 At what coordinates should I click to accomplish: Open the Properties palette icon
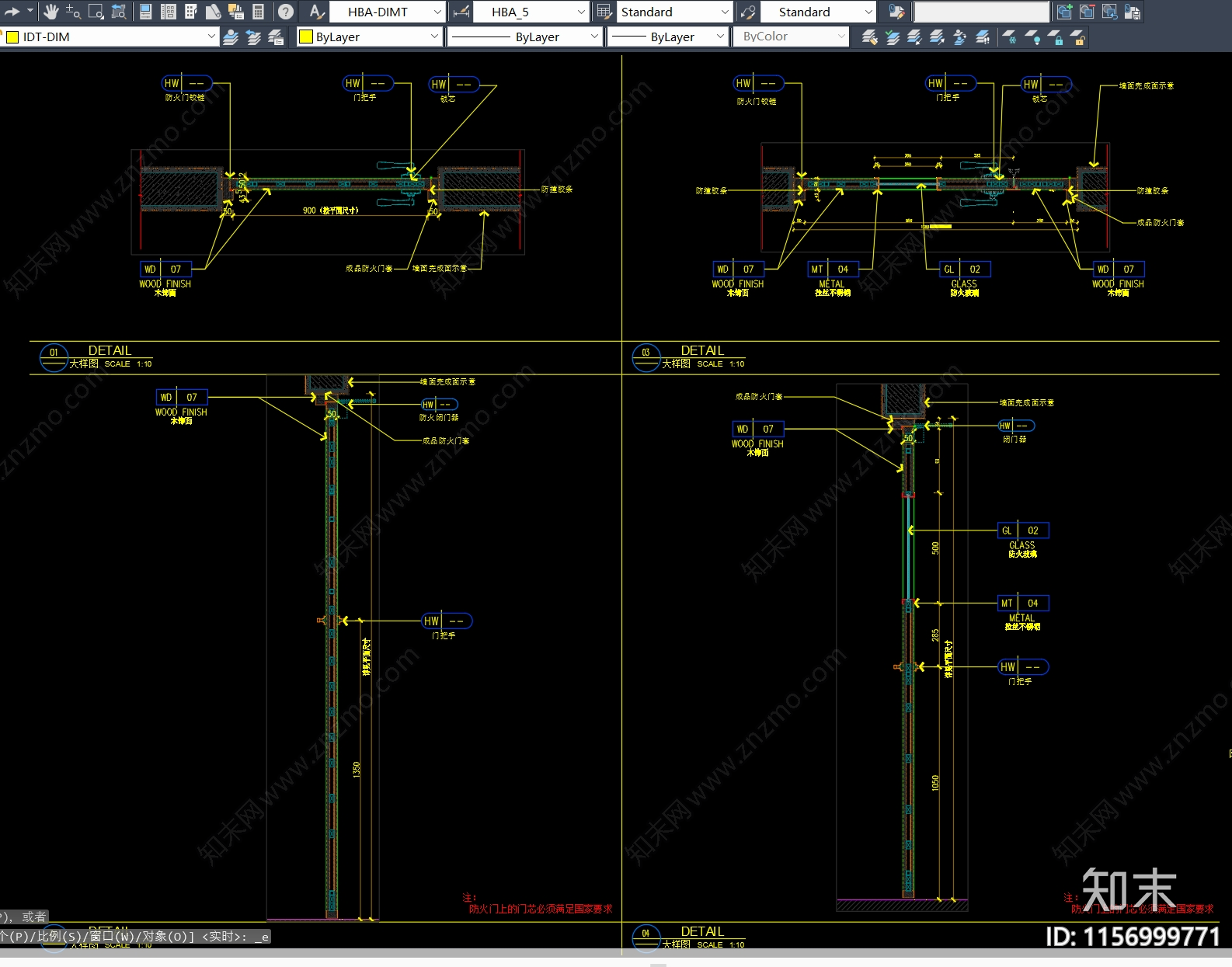[145, 12]
